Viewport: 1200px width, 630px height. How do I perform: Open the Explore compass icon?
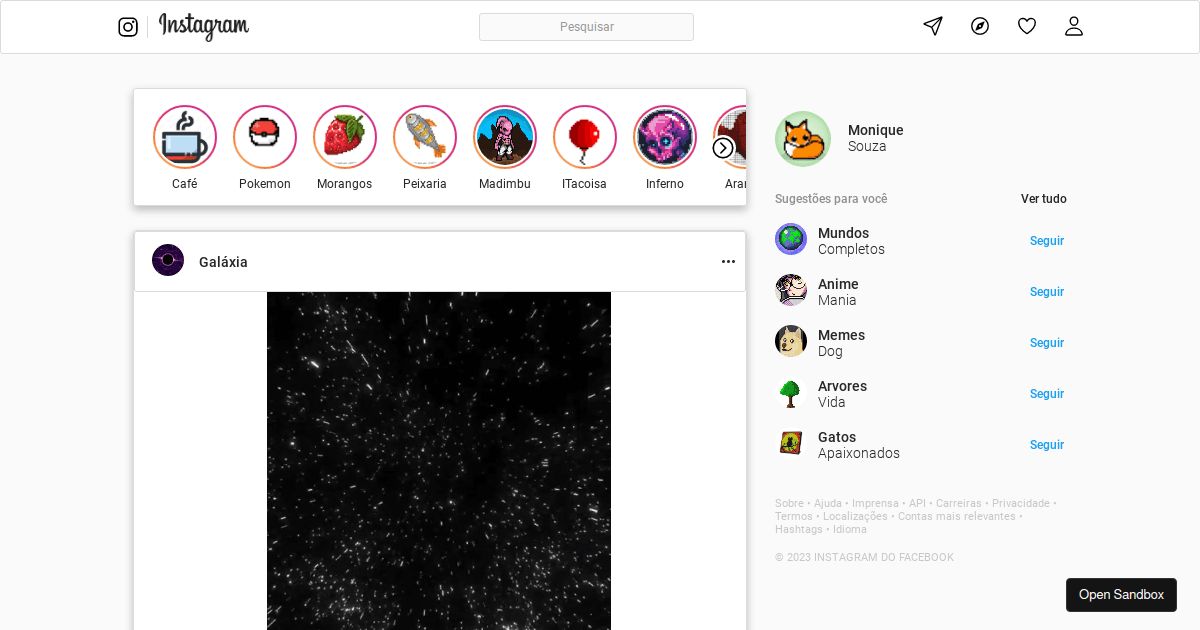point(979,26)
